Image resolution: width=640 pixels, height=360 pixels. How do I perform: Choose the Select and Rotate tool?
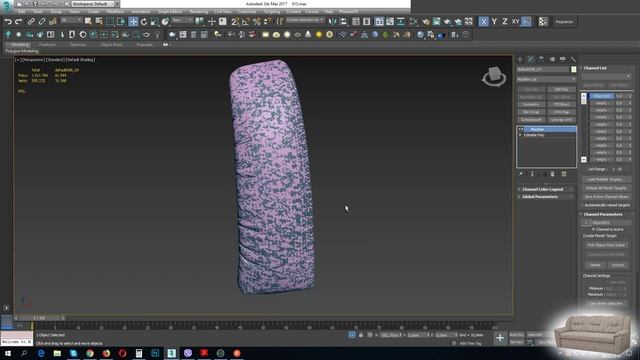coord(144,21)
